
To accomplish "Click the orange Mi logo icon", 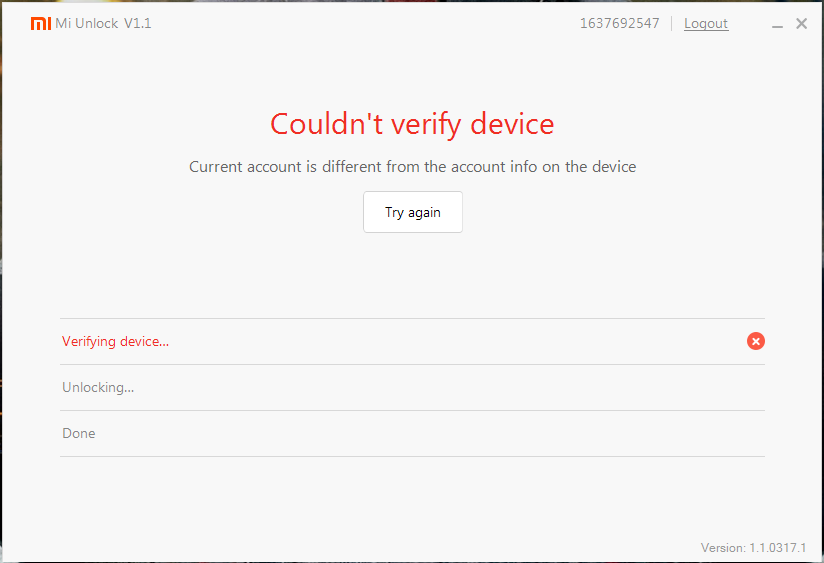I will tap(40, 24).
